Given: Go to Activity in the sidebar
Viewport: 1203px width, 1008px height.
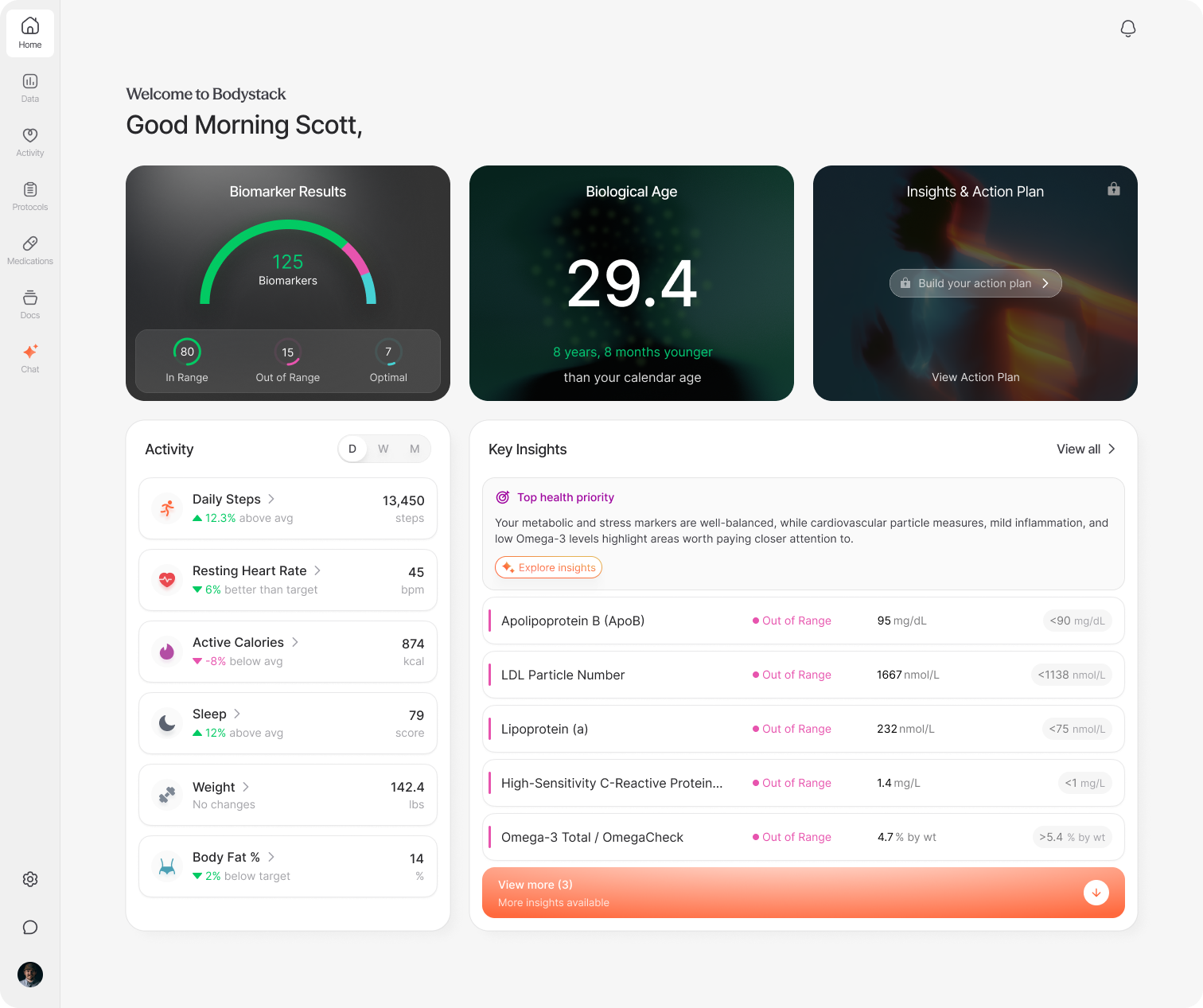Looking at the screenshot, I should (x=30, y=142).
